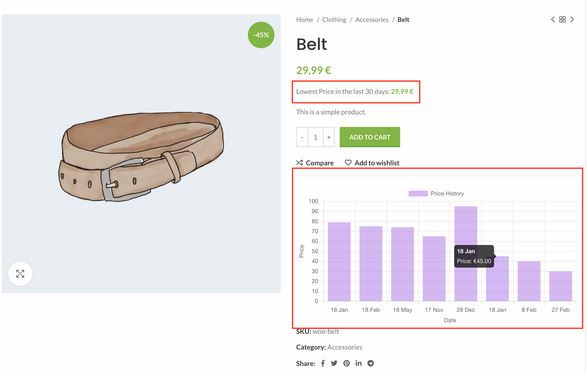Open the product grid icon
588x374 pixels.
(562, 20)
